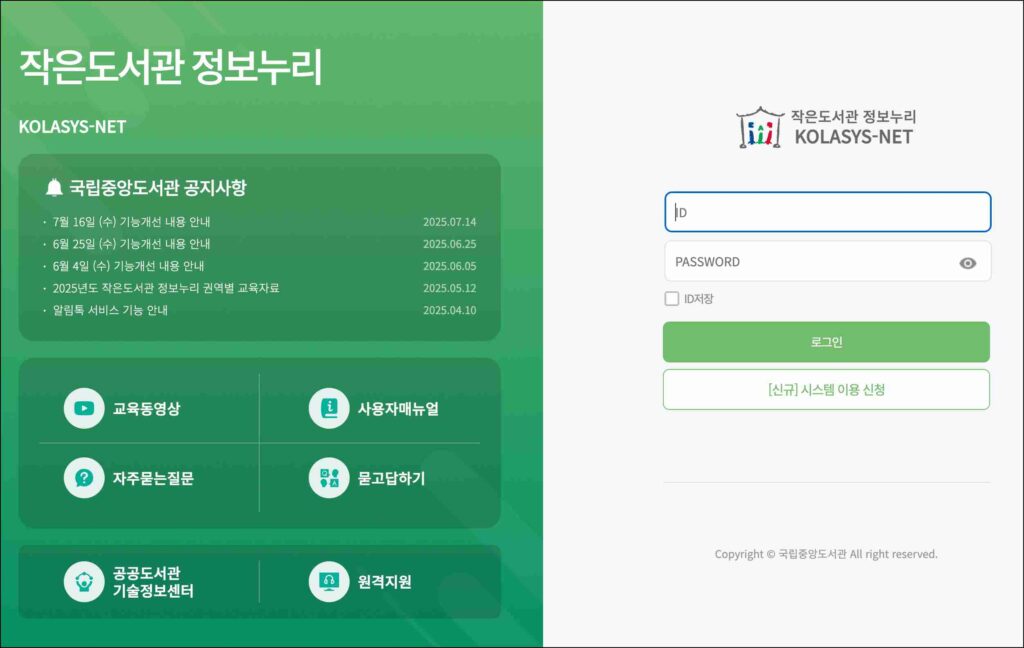Screen dimensions: 1024x648
Task: Click the Copyright 국립중앙도서관 footer text
Action: 826,554
